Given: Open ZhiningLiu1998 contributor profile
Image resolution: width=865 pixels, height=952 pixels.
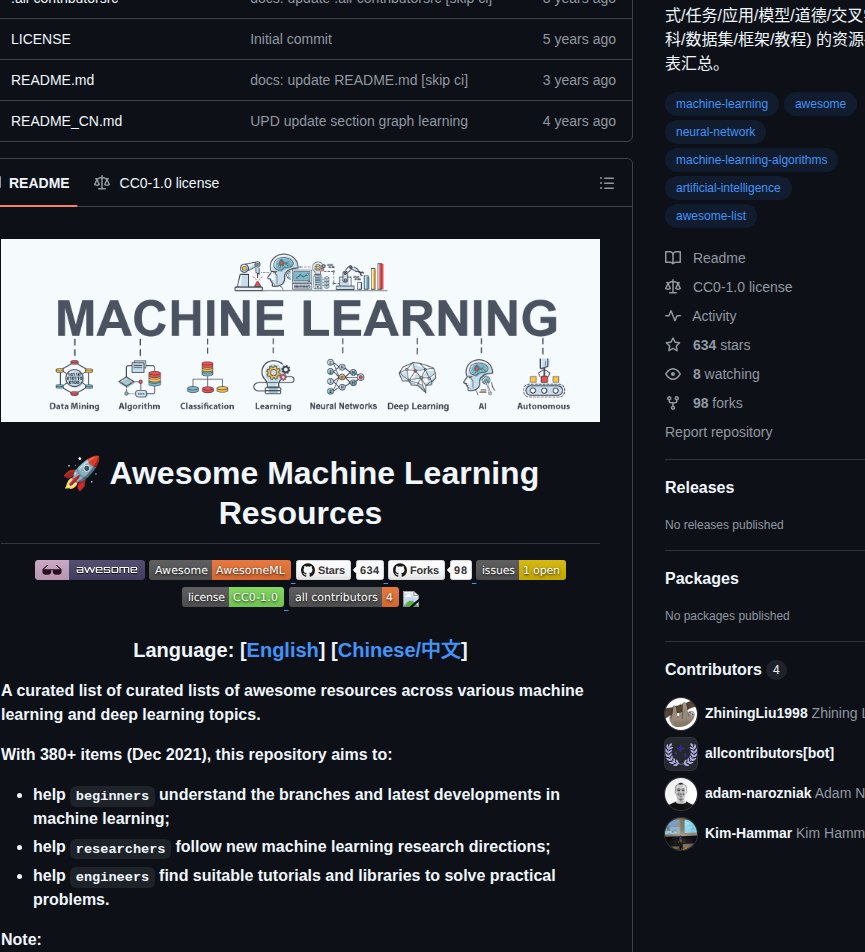Looking at the screenshot, I should pyautogui.click(x=756, y=713).
